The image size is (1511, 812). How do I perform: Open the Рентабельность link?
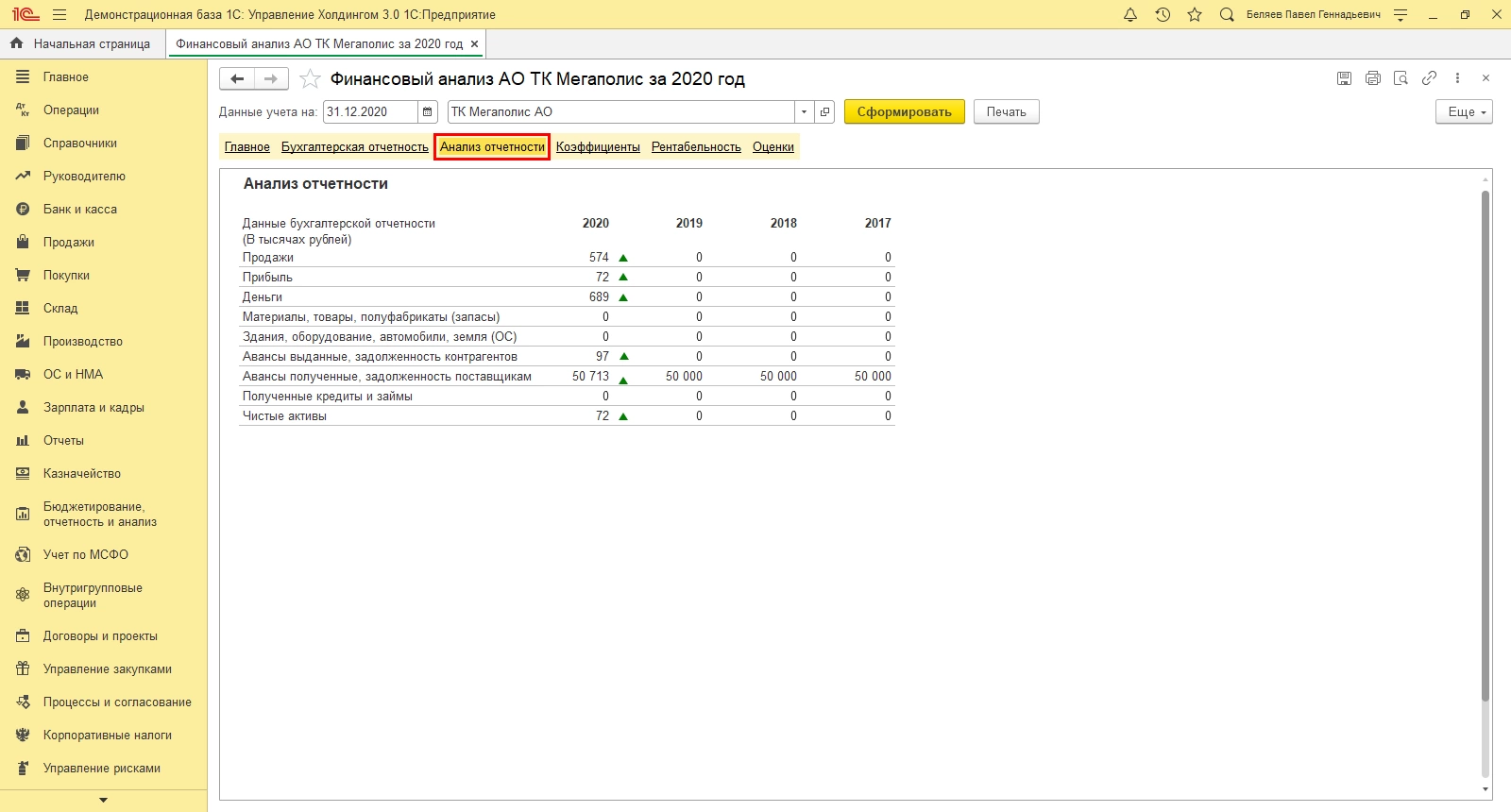point(696,147)
